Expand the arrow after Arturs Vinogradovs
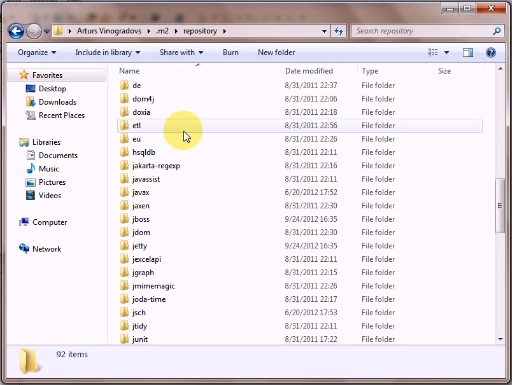 pyautogui.click(x=149, y=31)
